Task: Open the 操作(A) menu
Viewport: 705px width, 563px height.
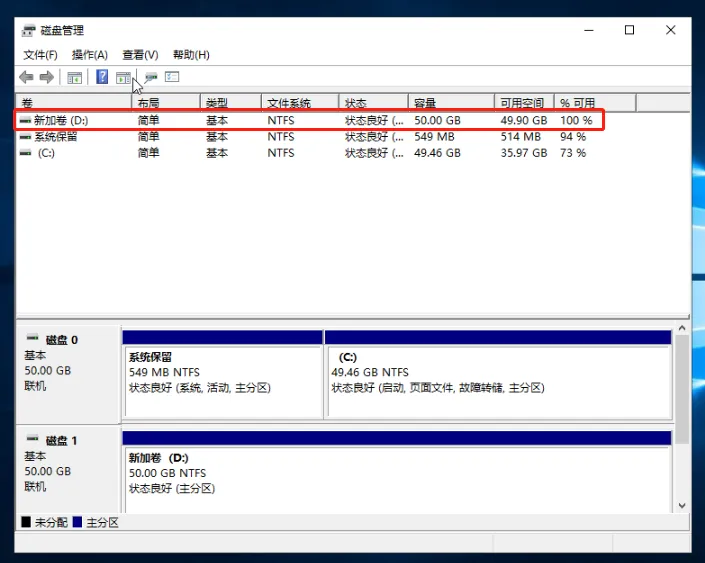Action: coord(90,55)
